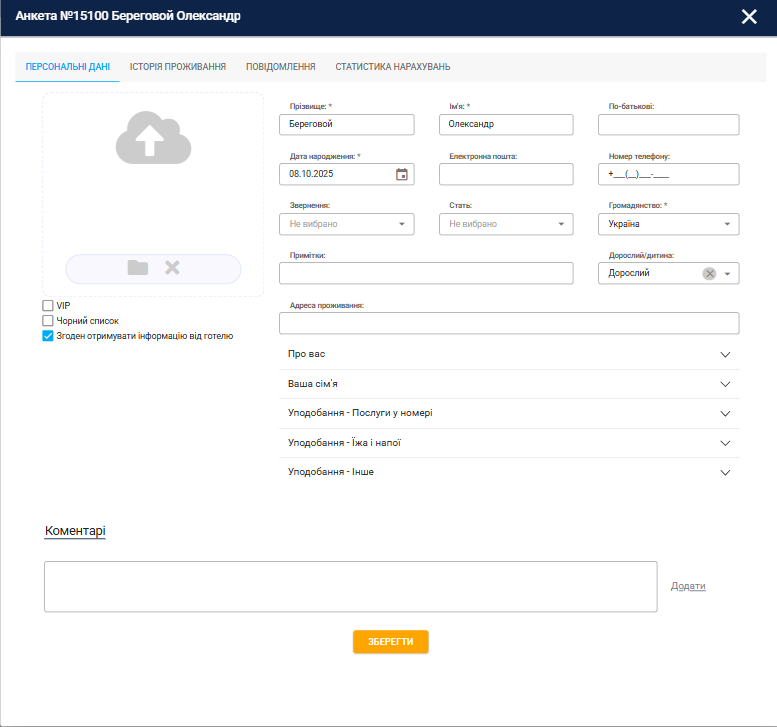
Task: Click the Додати comment link
Action: (688, 586)
